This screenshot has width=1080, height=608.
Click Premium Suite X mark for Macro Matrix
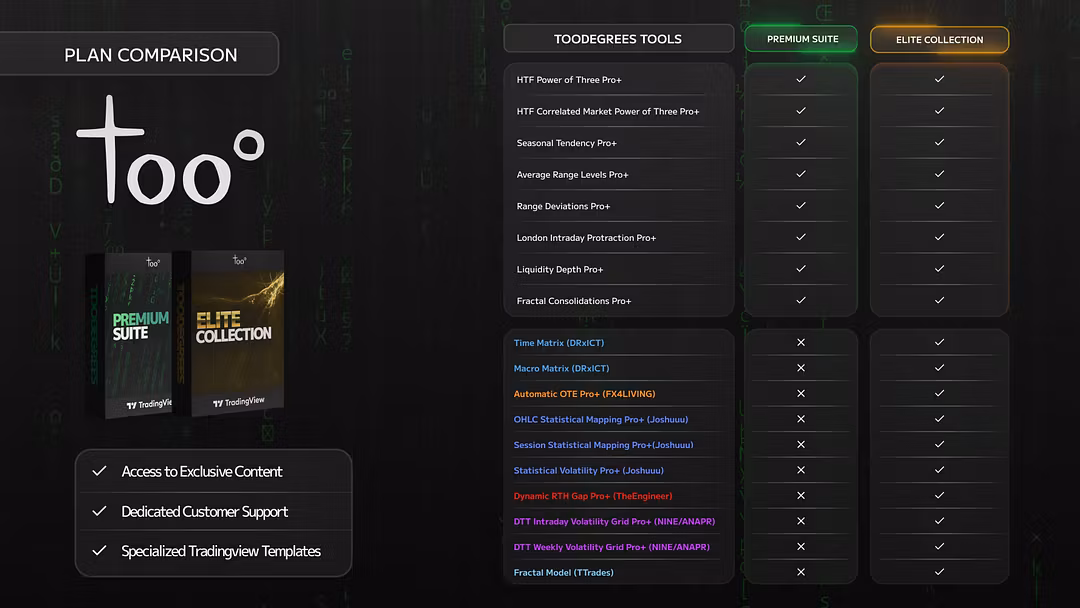(801, 368)
